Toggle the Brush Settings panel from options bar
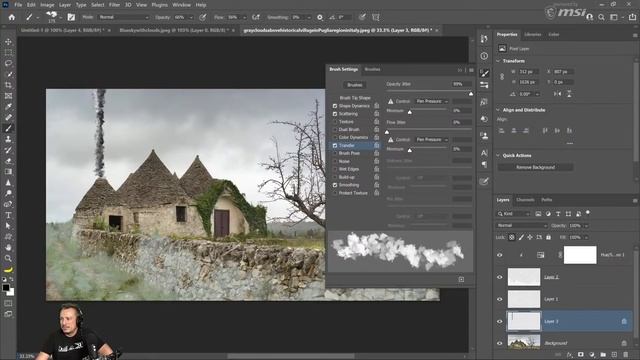This screenshot has height=360, width=640. 71,17
